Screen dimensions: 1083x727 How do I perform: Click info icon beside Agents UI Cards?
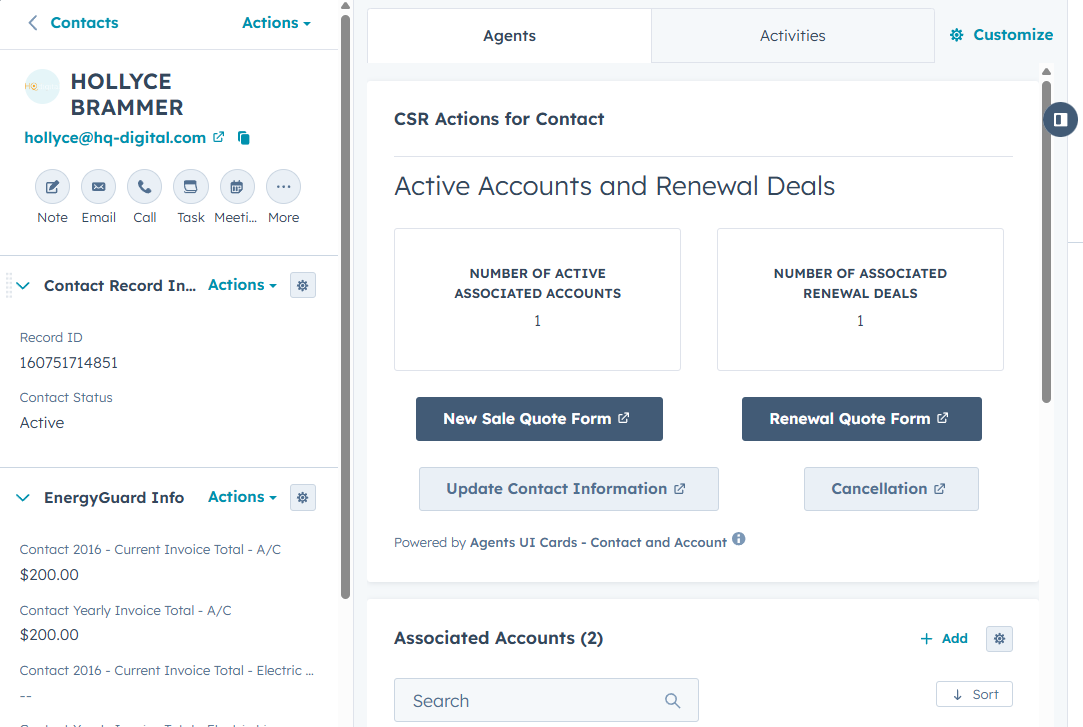[x=739, y=539]
